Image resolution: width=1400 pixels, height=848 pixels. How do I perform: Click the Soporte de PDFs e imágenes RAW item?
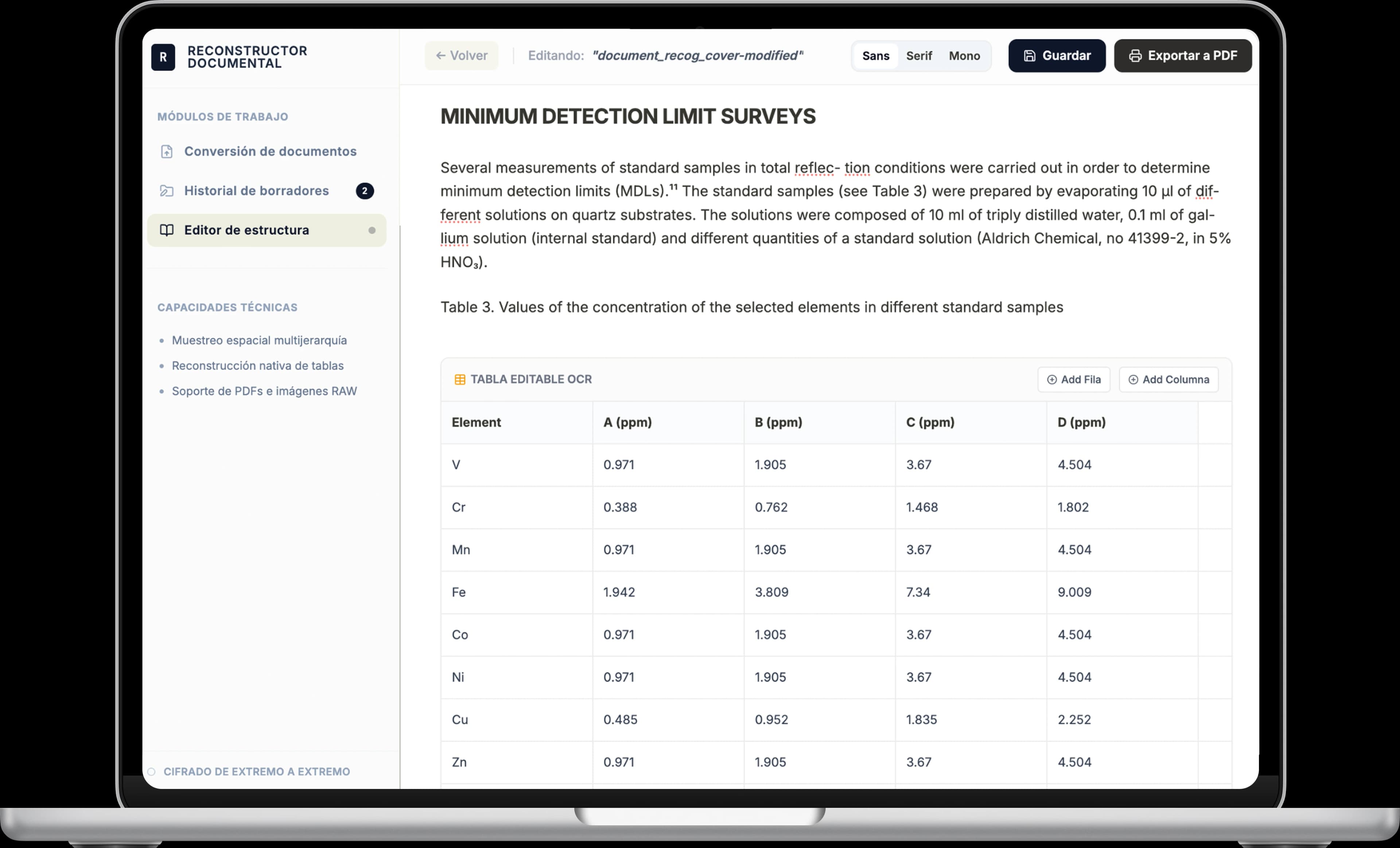tap(264, 391)
